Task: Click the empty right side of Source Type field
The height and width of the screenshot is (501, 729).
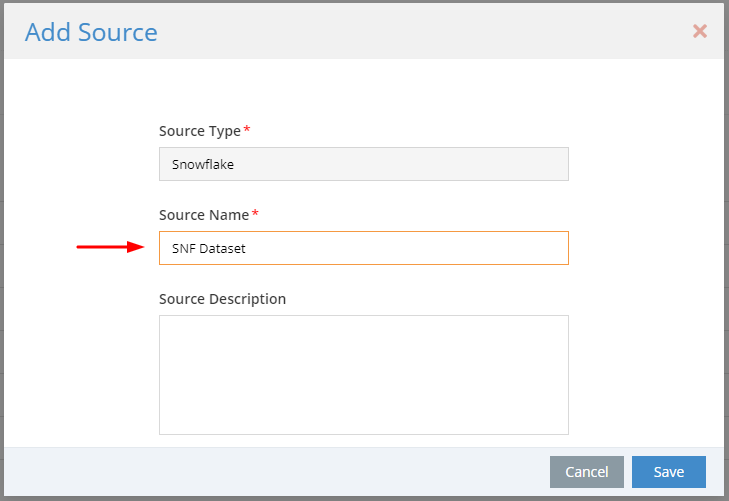Action: pos(465,164)
